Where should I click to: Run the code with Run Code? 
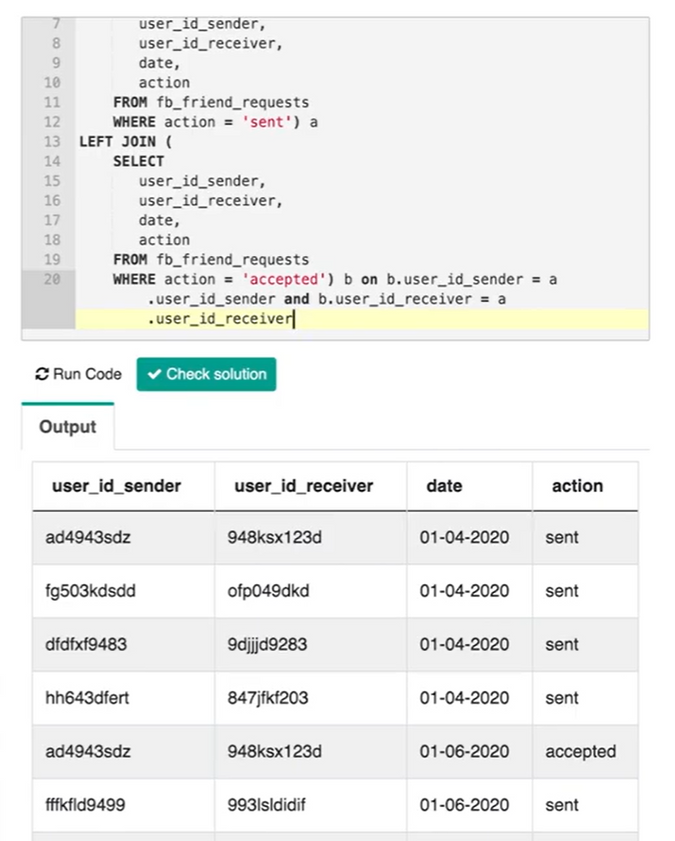click(78, 374)
